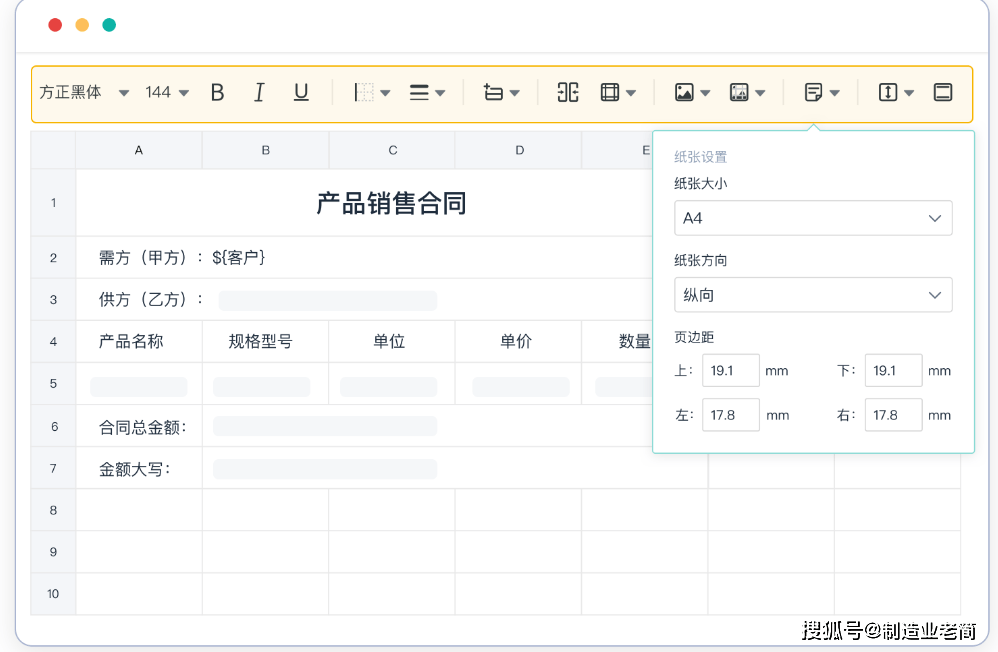Select column A header
The height and width of the screenshot is (652, 998).
coord(139,150)
